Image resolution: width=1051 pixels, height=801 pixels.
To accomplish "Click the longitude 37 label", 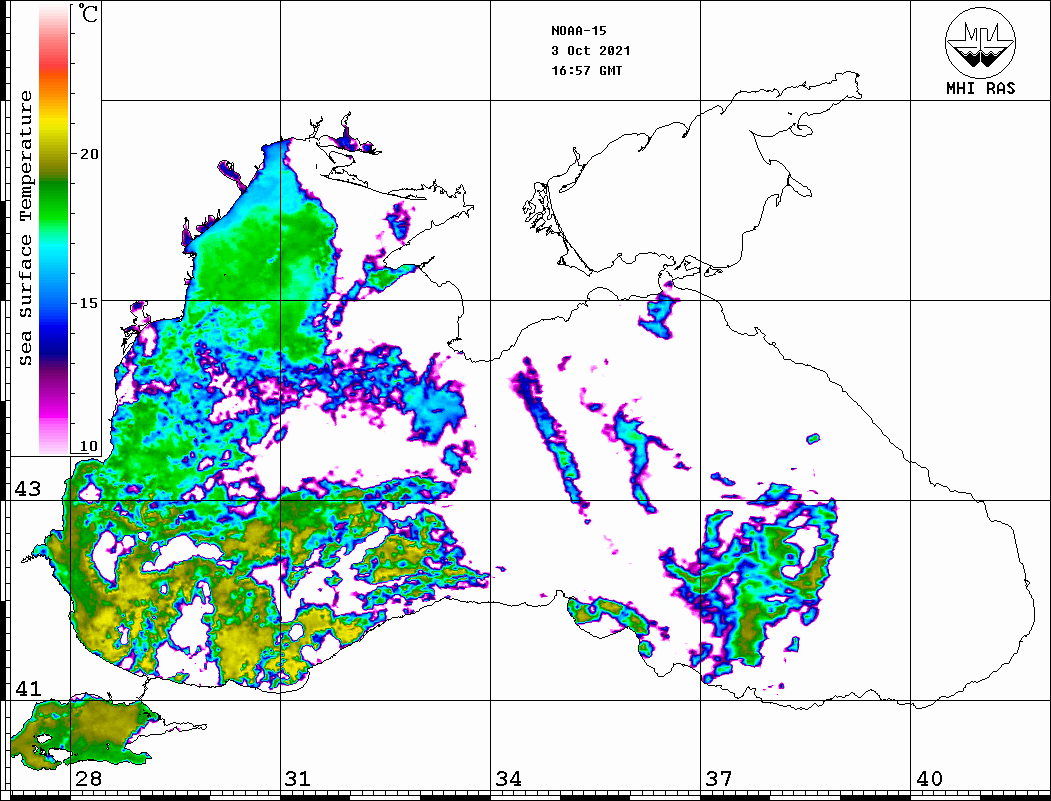I will tap(718, 779).
